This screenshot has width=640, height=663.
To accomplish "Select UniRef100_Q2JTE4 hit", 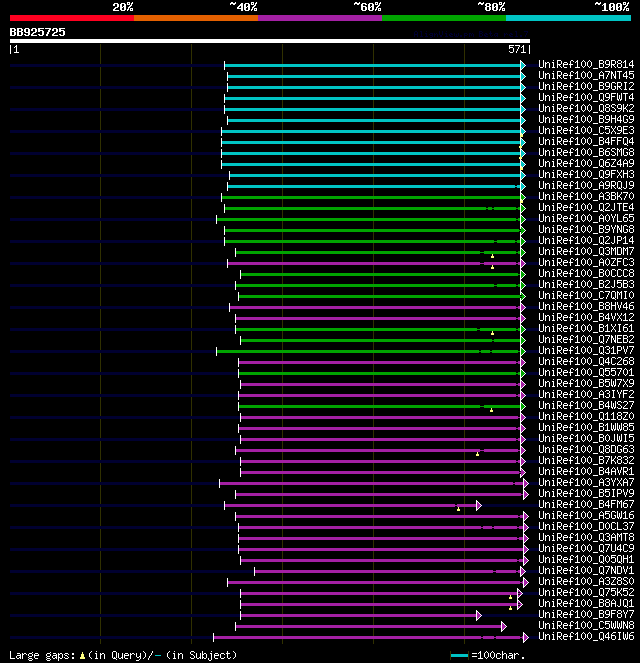I will click(x=586, y=208).
